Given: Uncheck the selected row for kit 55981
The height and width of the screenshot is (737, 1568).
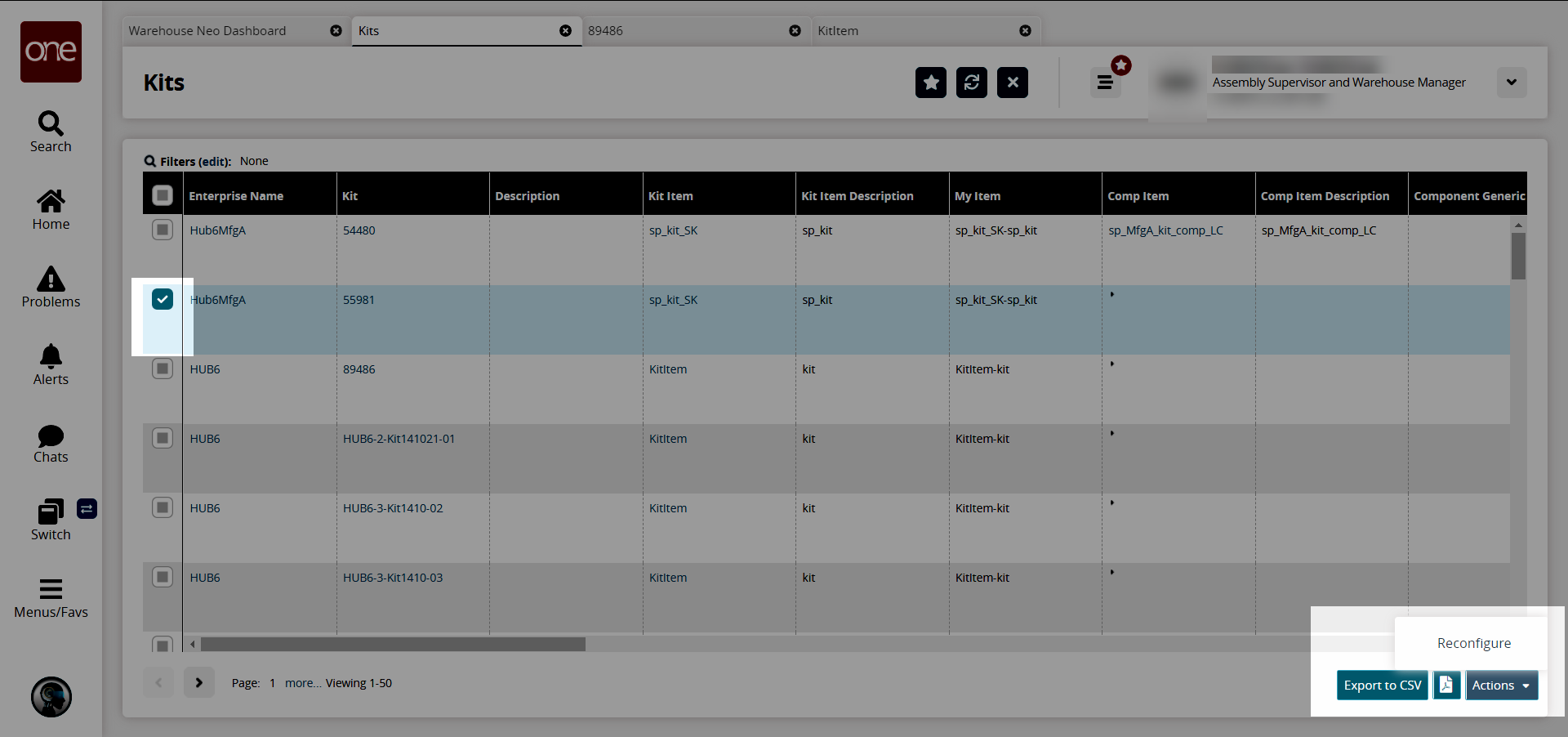Looking at the screenshot, I should click(x=163, y=299).
